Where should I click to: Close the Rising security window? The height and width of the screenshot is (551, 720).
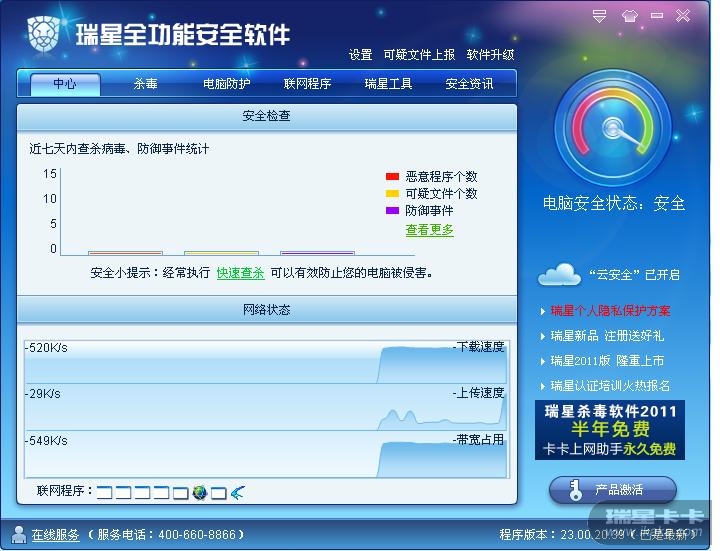[x=683, y=16]
